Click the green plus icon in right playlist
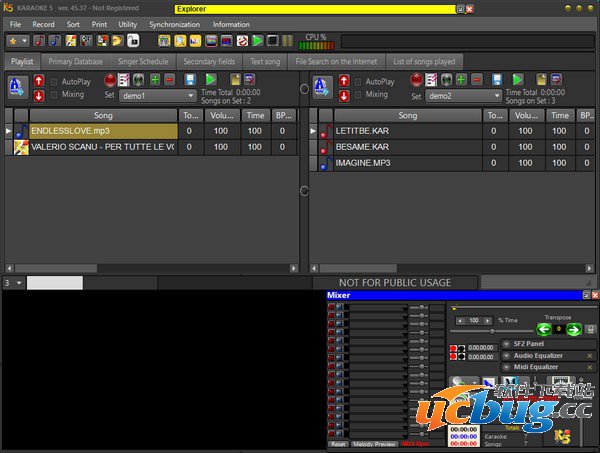Image resolution: width=600 pixels, height=453 pixels. tap(462, 80)
